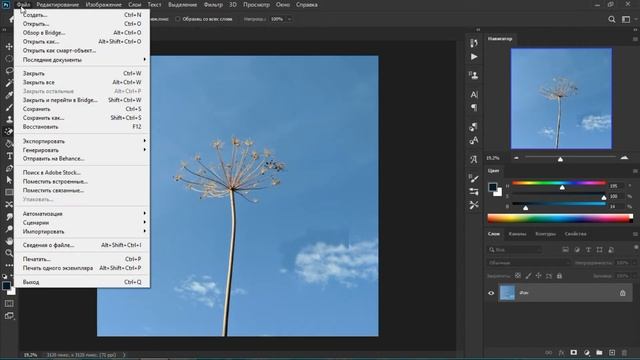Select the Clone Stamp tool
The height and width of the screenshot is (360, 640).
pyautogui.click(x=9, y=120)
